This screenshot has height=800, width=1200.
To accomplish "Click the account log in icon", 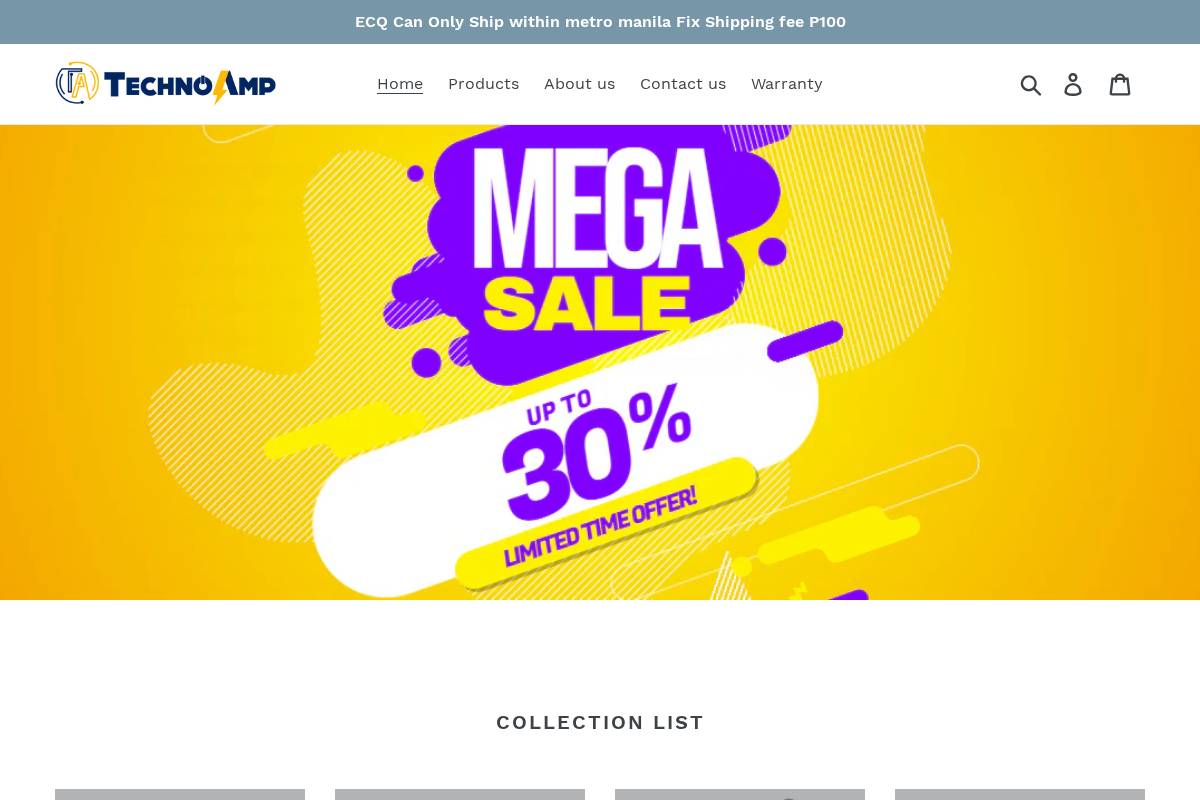I will pos(1073,85).
